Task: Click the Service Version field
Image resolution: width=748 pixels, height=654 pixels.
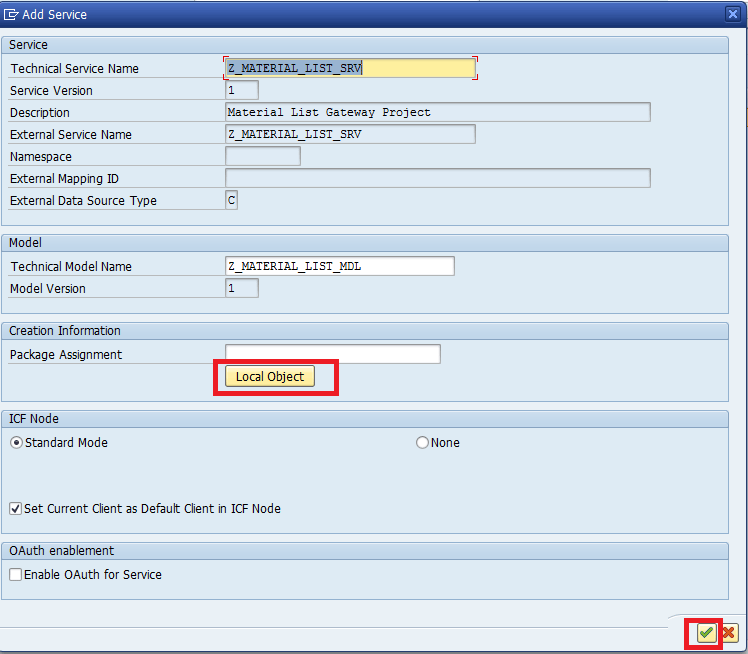Action: pos(242,90)
